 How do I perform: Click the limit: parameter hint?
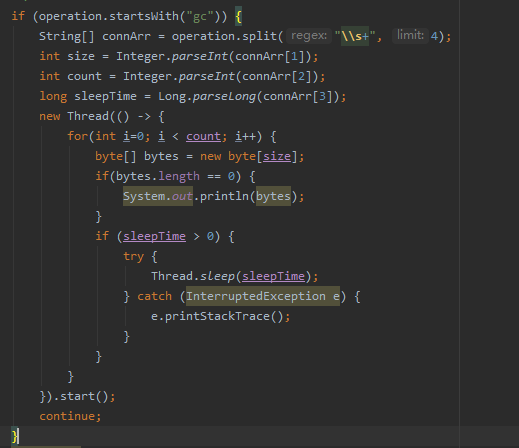tap(410, 36)
